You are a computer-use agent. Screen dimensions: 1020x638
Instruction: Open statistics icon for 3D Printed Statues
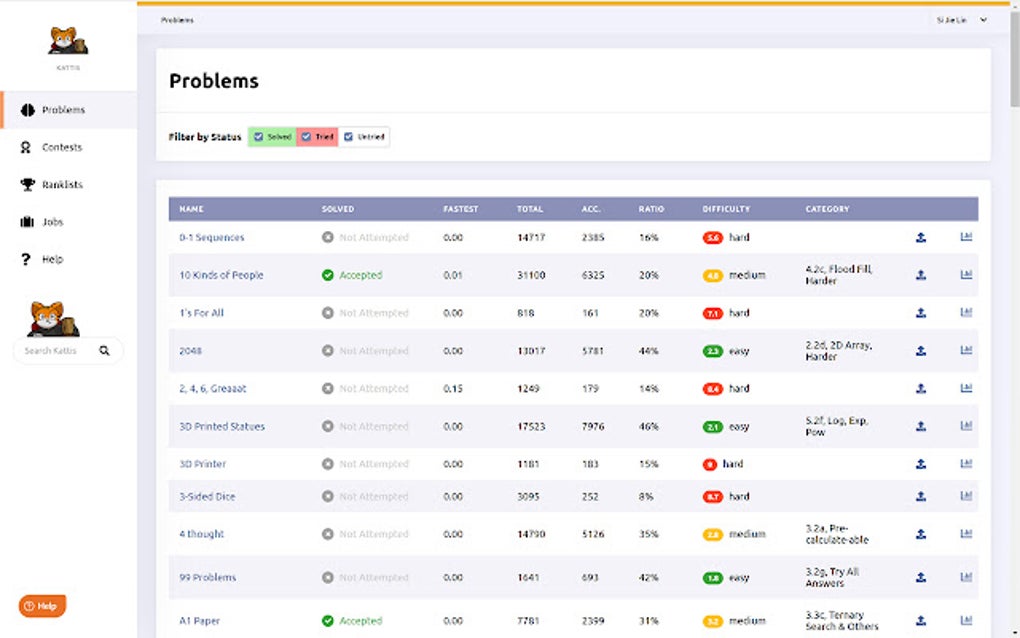point(966,425)
